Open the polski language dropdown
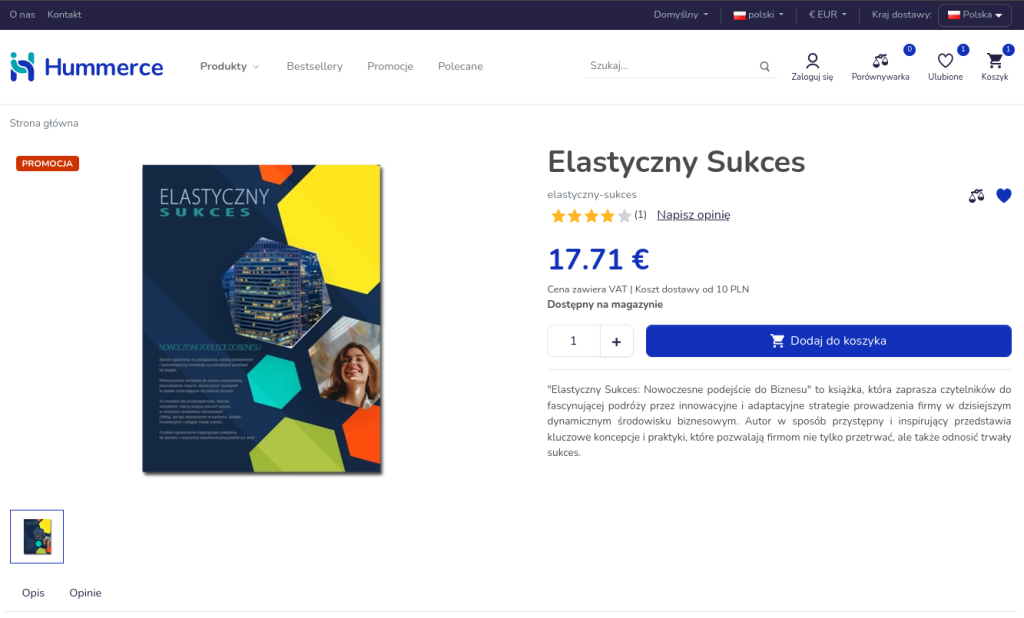 point(758,15)
